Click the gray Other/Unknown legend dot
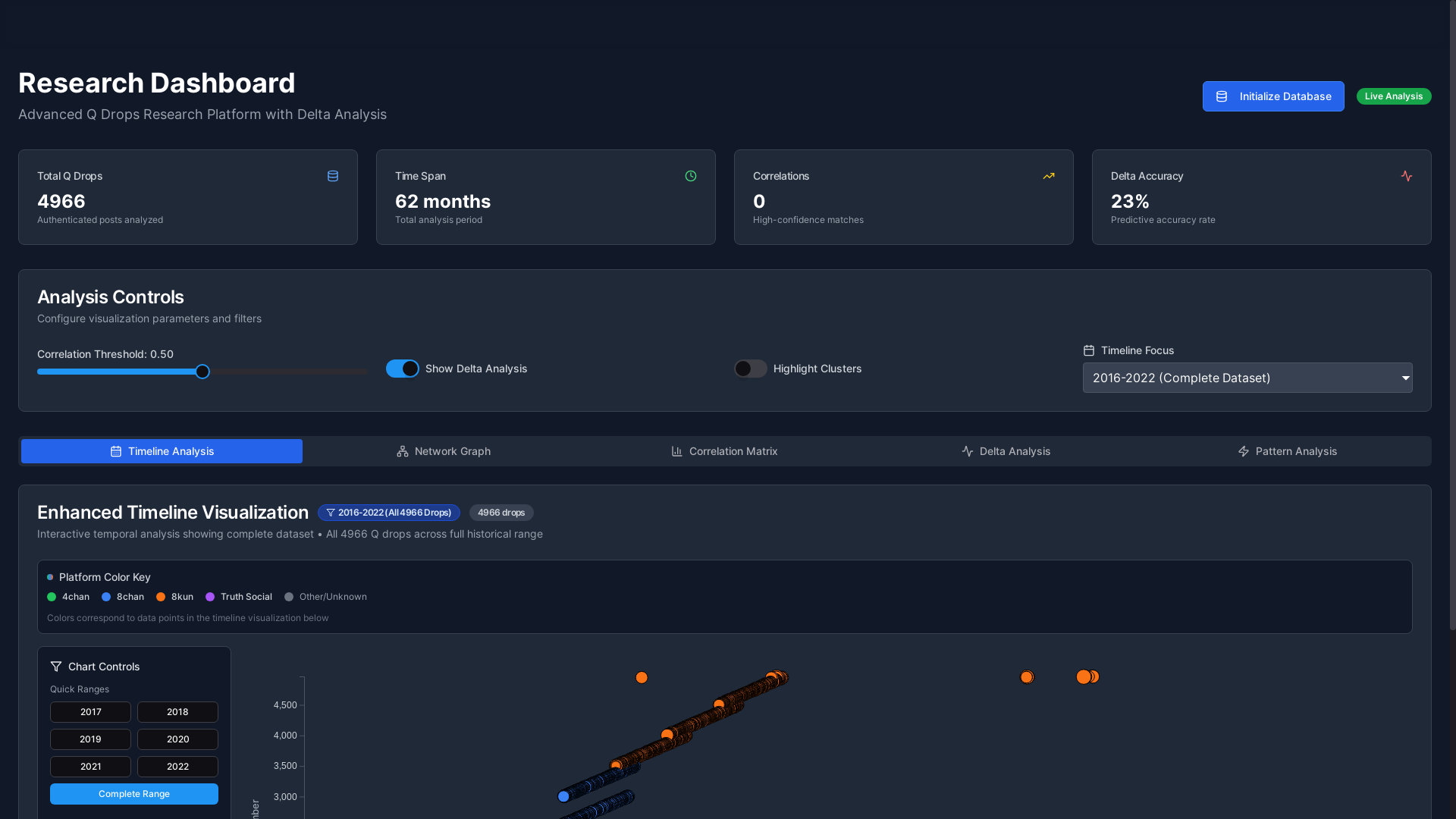The height and width of the screenshot is (819, 1456). [x=289, y=597]
